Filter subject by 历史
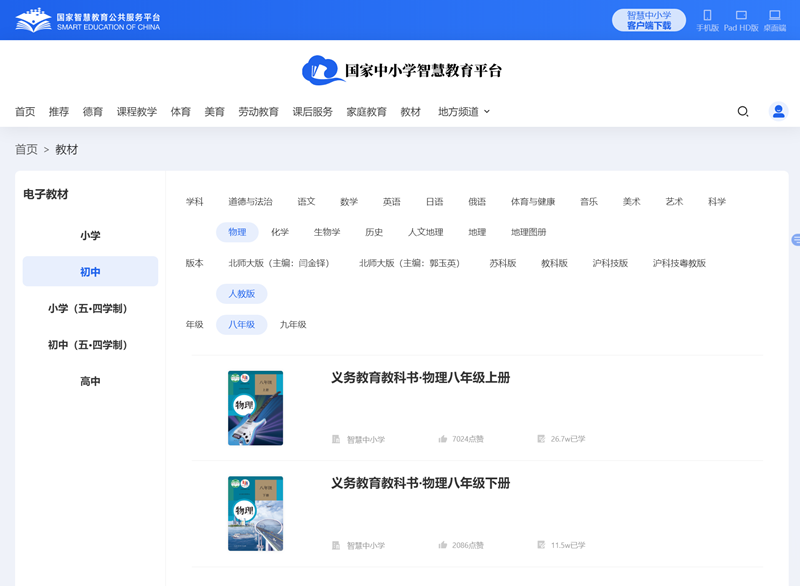Image resolution: width=800 pixels, height=586 pixels. [x=374, y=232]
